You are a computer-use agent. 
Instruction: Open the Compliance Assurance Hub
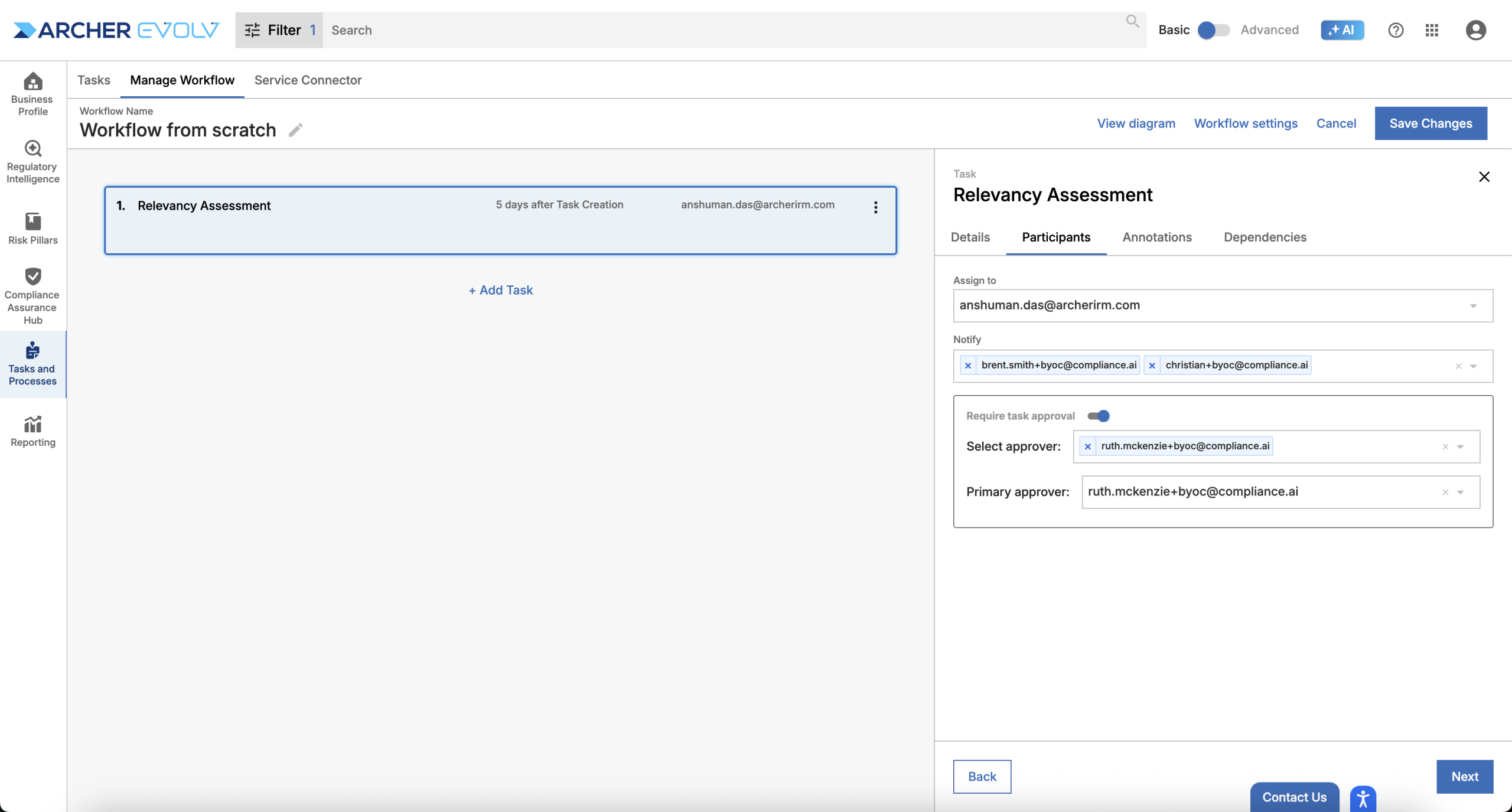tap(32, 296)
